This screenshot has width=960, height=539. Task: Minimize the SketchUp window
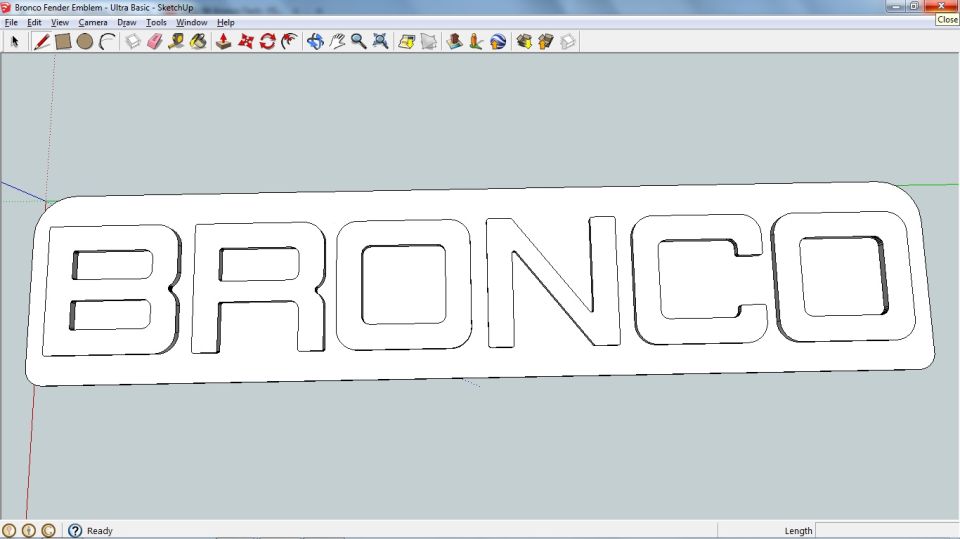[x=896, y=6]
